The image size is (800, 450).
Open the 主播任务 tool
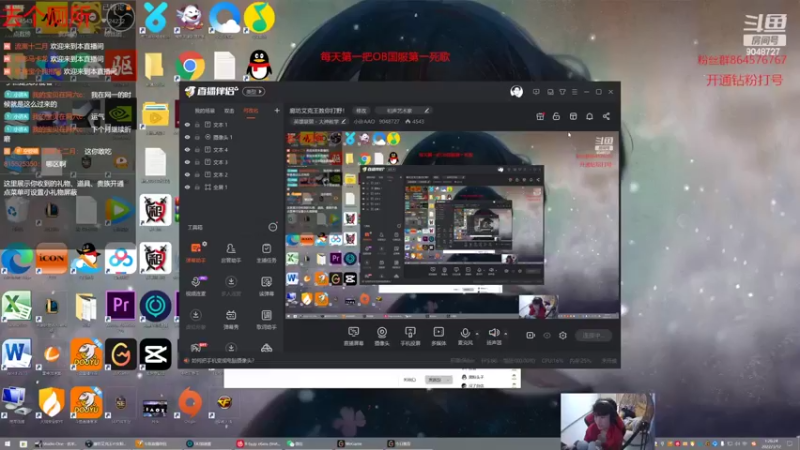266,252
